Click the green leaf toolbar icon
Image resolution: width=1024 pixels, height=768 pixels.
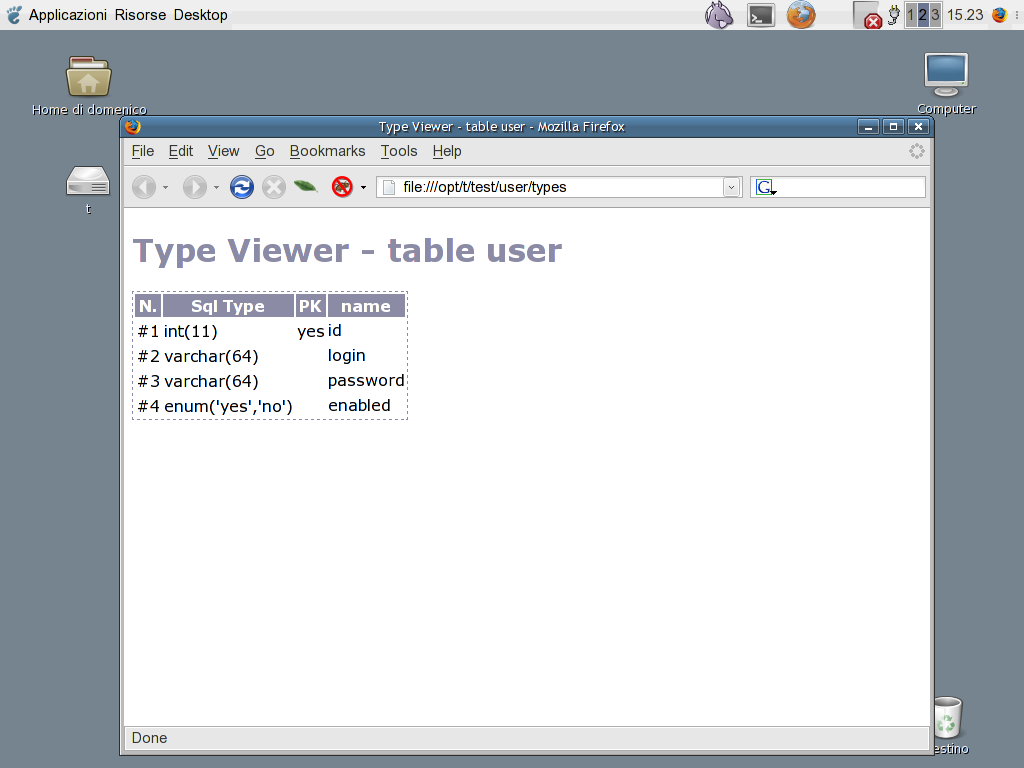[x=306, y=187]
